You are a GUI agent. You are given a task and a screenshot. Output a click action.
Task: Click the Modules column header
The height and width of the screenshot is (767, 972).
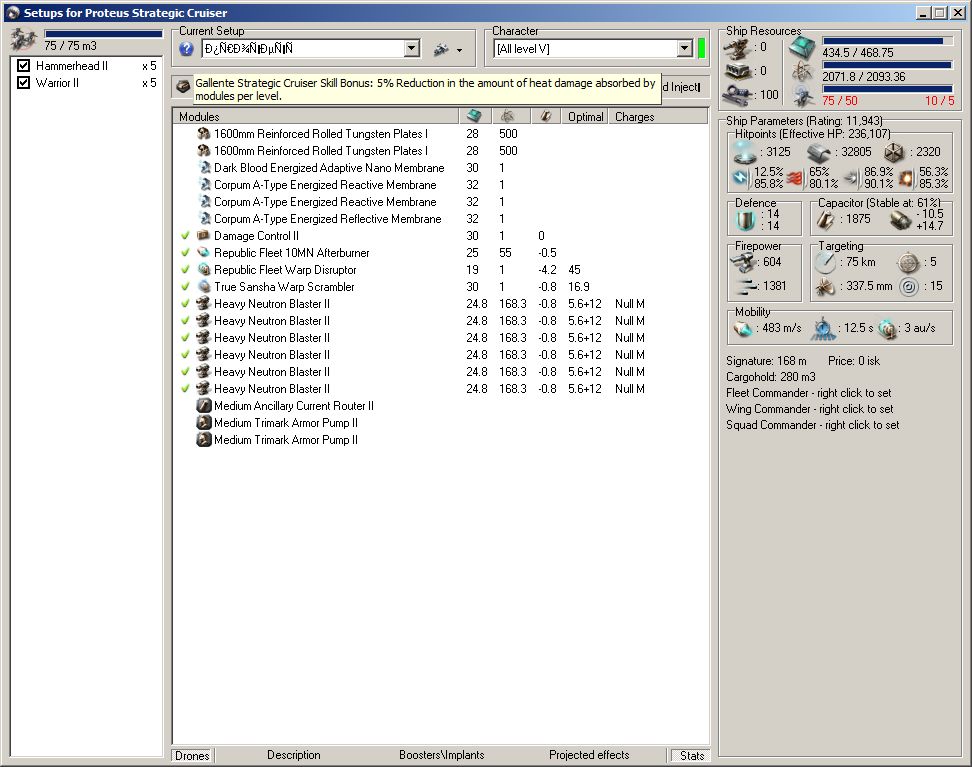pyautogui.click(x=316, y=116)
